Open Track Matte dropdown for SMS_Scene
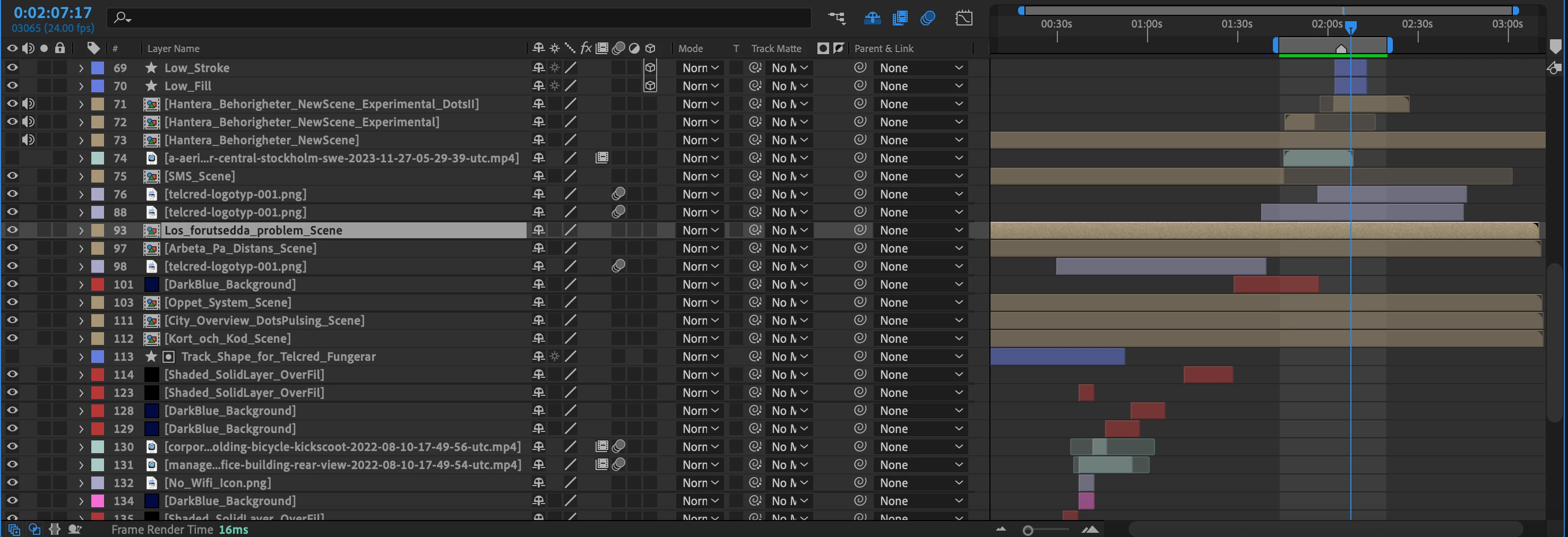 (789, 176)
